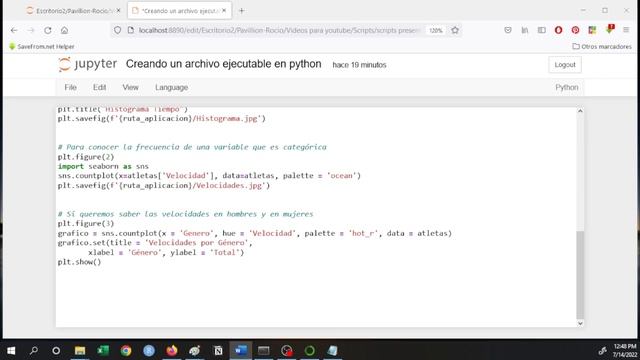The height and width of the screenshot is (360, 640).
Task: Click the Pinterest extension icon
Action: [576, 30]
